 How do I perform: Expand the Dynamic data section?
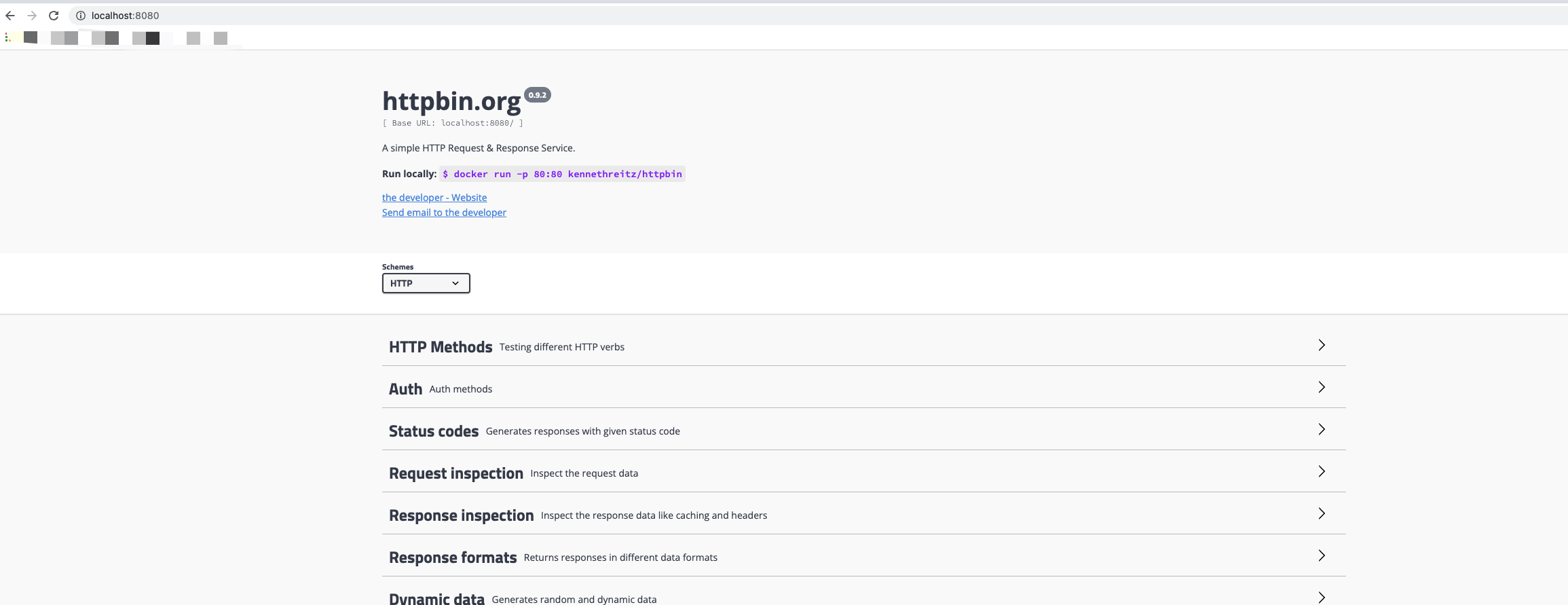(863, 595)
